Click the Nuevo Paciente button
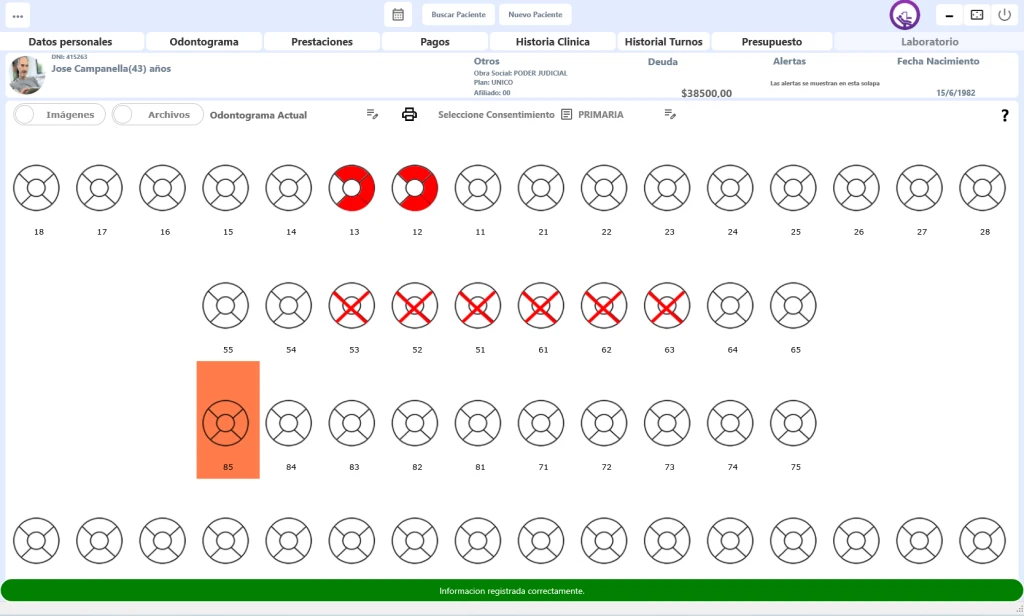Viewport: 1024px width, 616px height. (535, 15)
